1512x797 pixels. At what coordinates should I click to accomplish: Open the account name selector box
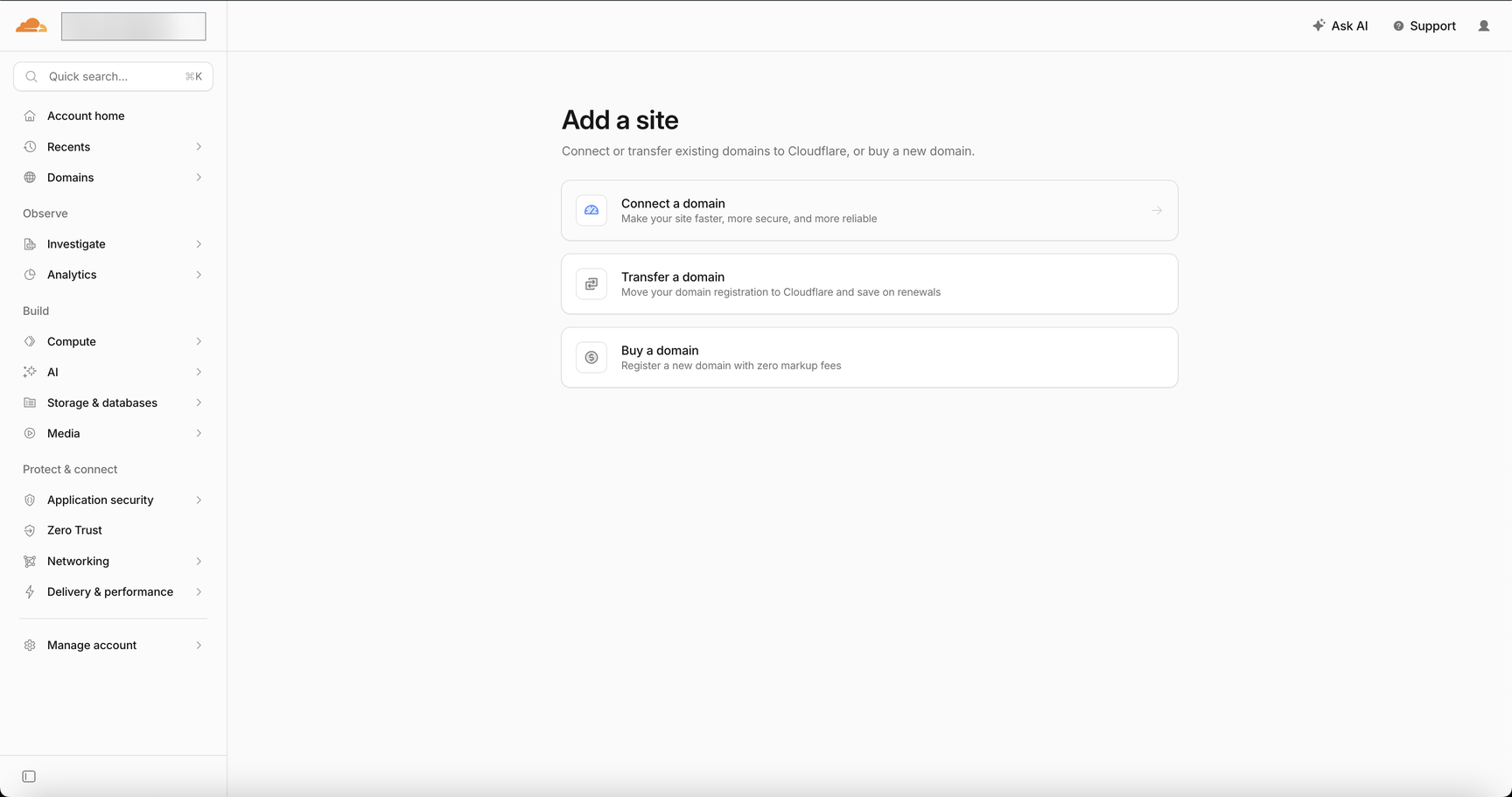tap(134, 26)
